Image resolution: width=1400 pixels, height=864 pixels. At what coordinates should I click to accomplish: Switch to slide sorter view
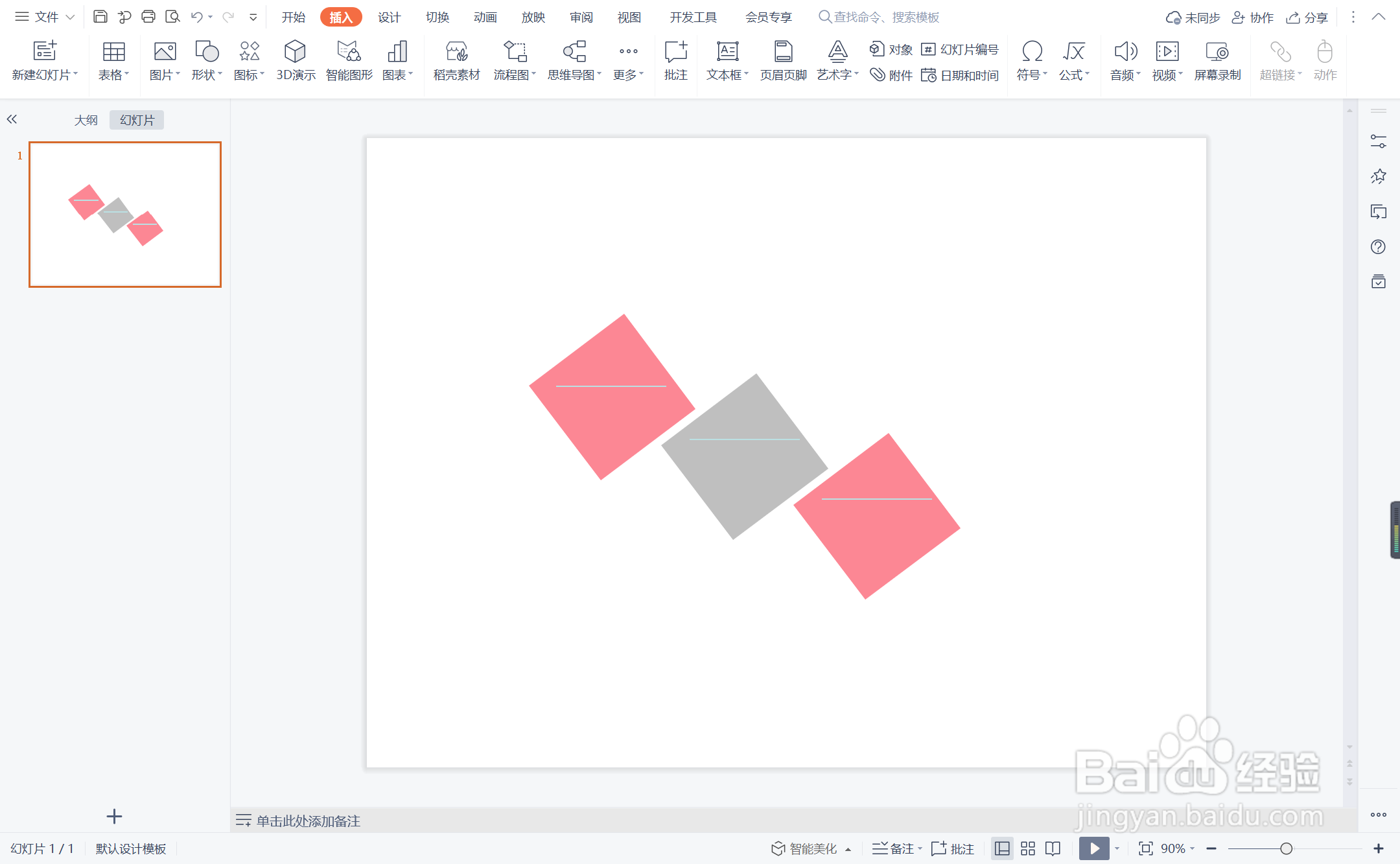1028,848
